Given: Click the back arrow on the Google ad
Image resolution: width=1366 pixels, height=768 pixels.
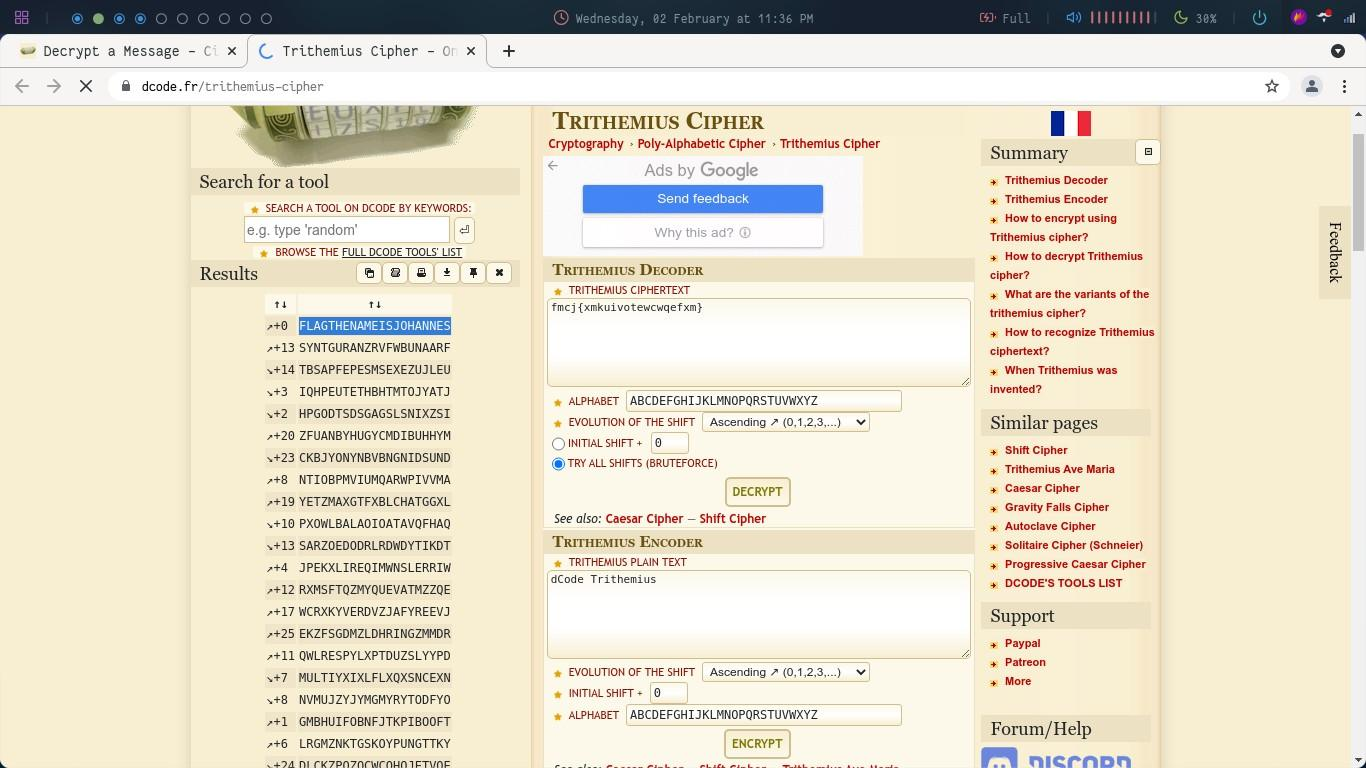Looking at the screenshot, I should click(x=553, y=166).
